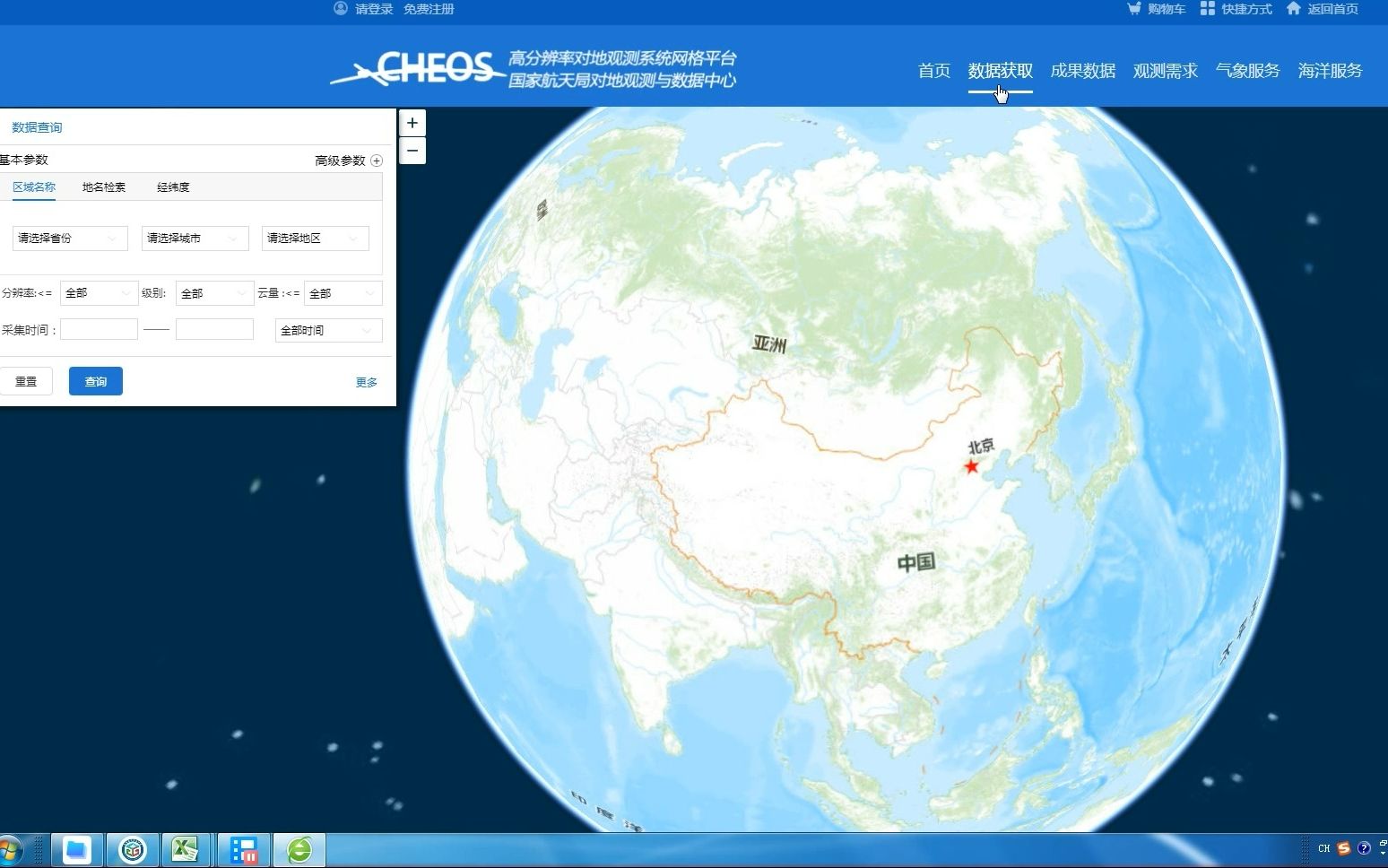Click the 高级参数 label
The image size is (1388, 868).
point(340,161)
